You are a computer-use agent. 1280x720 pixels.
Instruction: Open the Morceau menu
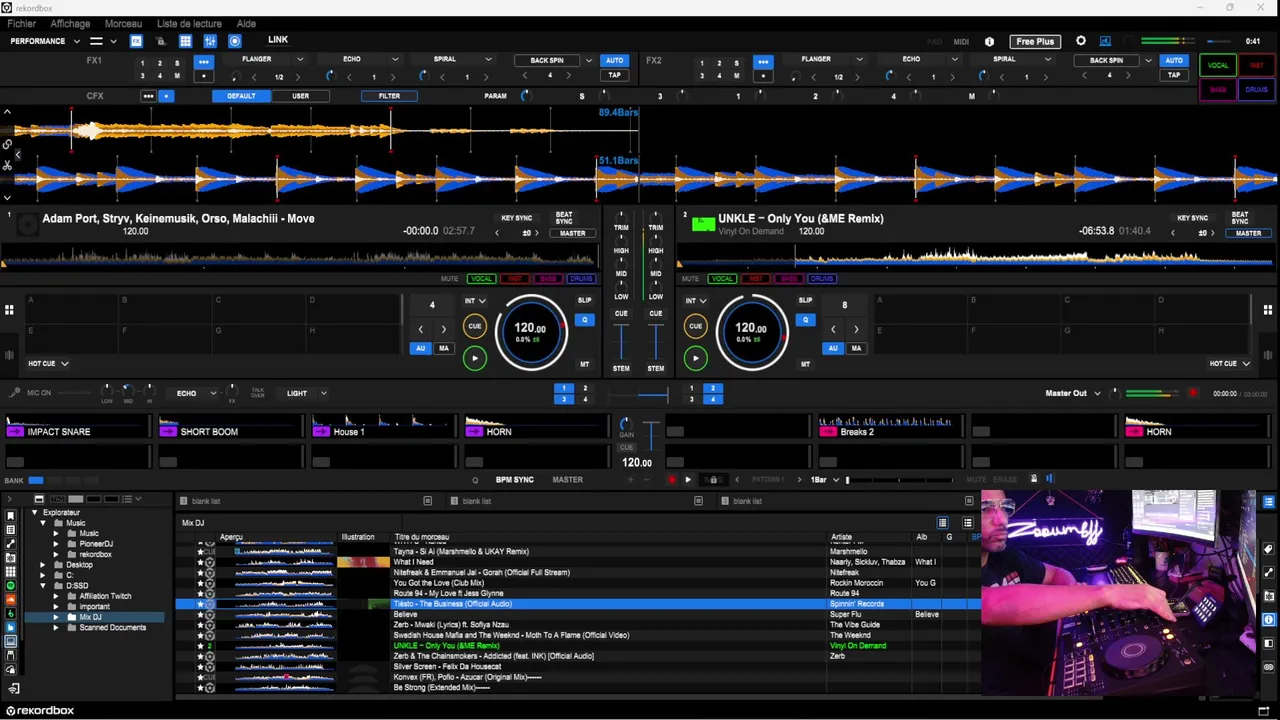pyautogui.click(x=123, y=23)
